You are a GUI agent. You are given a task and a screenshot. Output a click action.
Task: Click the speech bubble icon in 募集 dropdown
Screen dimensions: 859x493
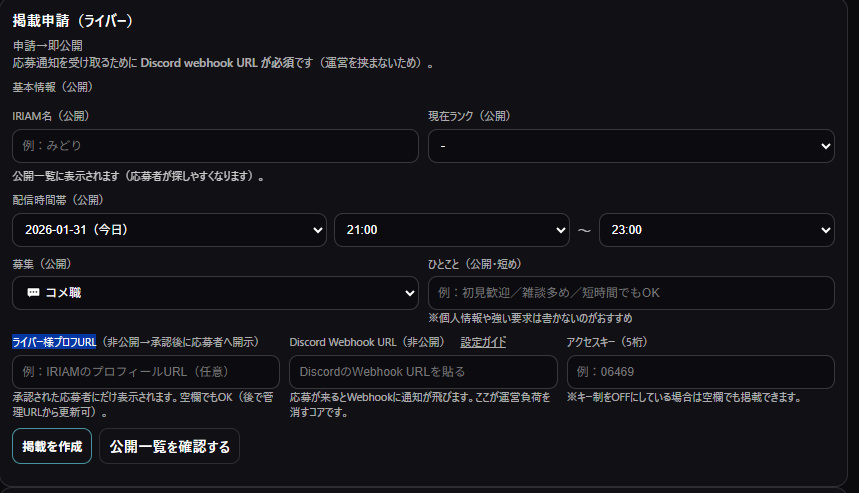coord(33,293)
